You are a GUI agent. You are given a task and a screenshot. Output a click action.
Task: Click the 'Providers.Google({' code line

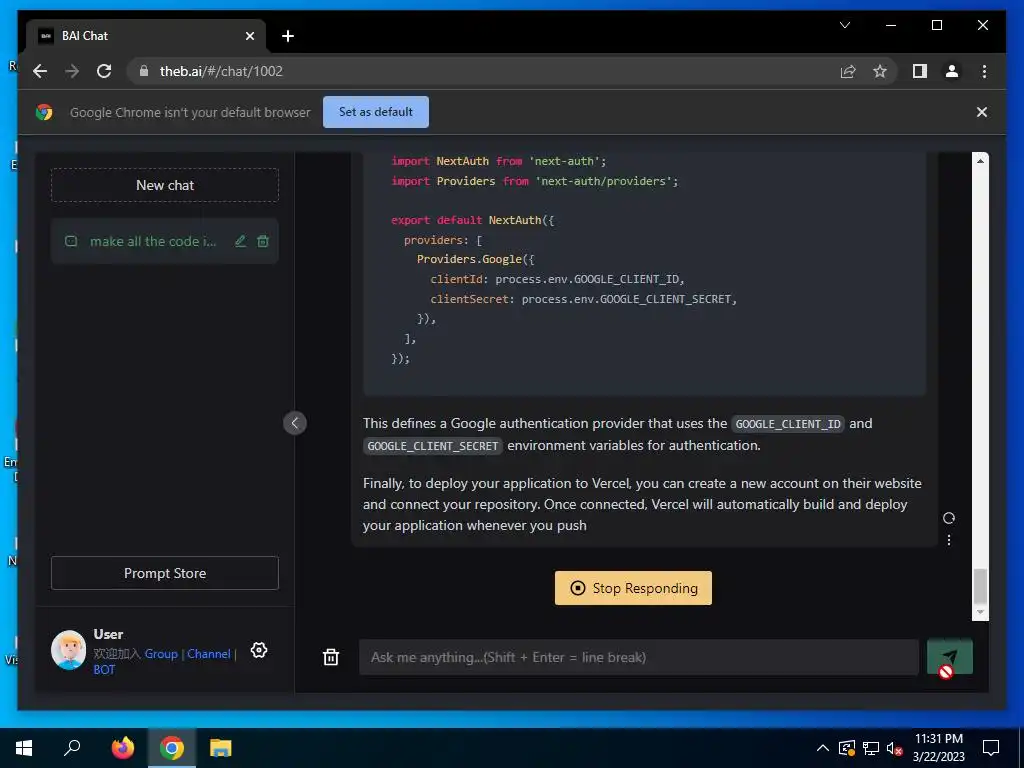[x=475, y=259]
